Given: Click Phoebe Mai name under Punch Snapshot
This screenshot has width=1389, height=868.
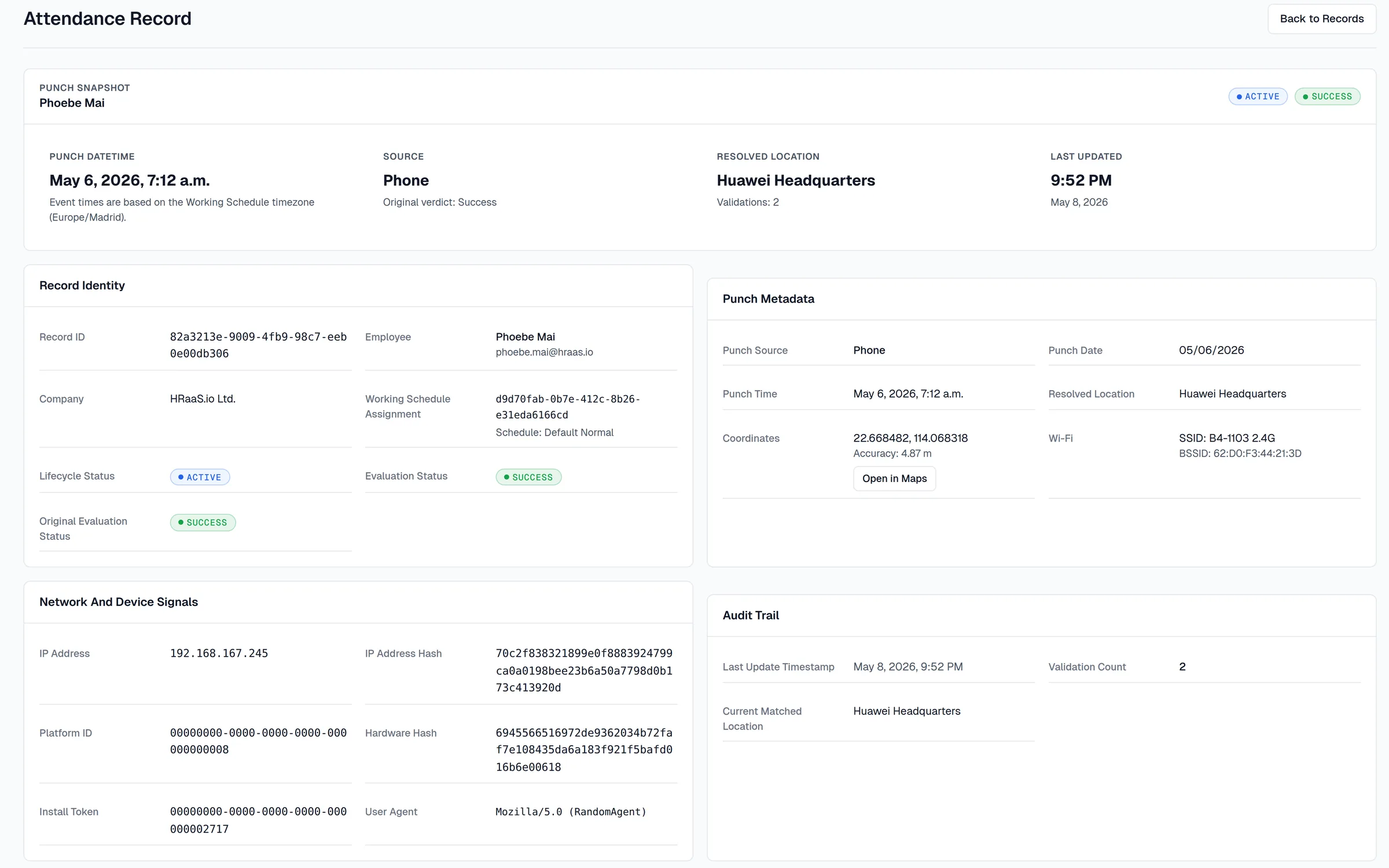Looking at the screenshot, I should (72, 103).
